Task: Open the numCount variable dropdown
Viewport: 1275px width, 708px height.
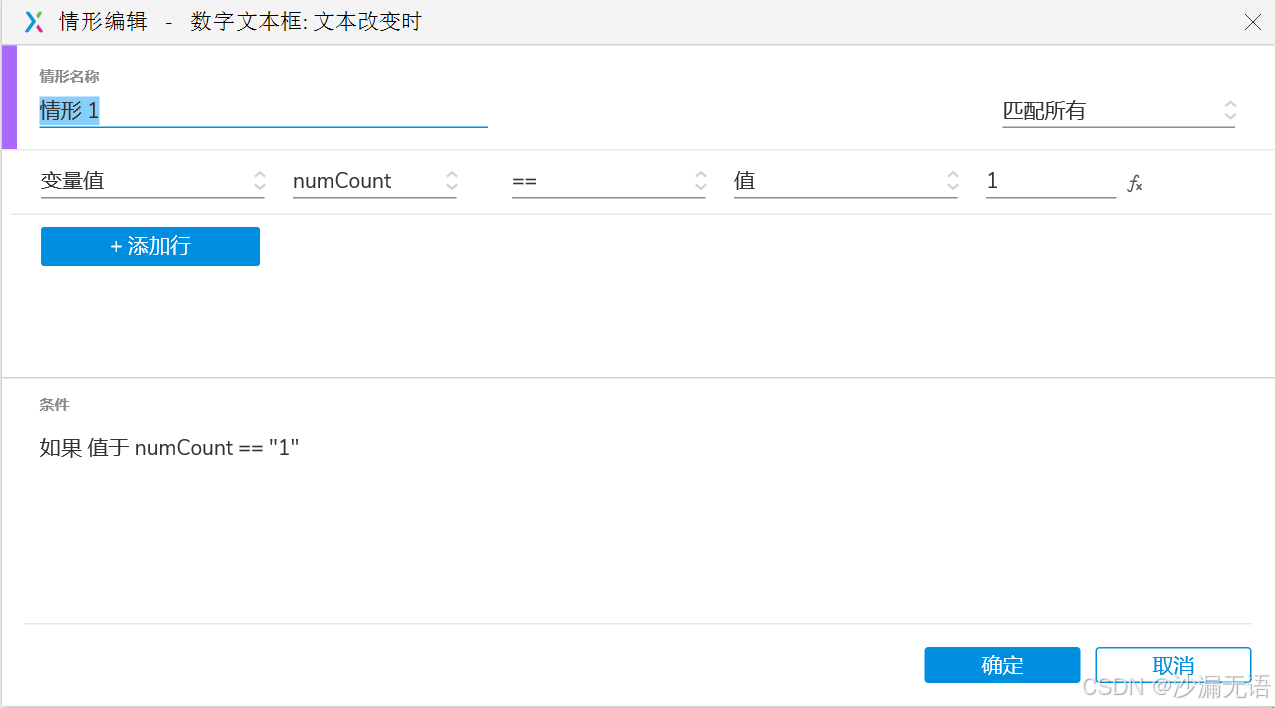Action: click(375, 181)
